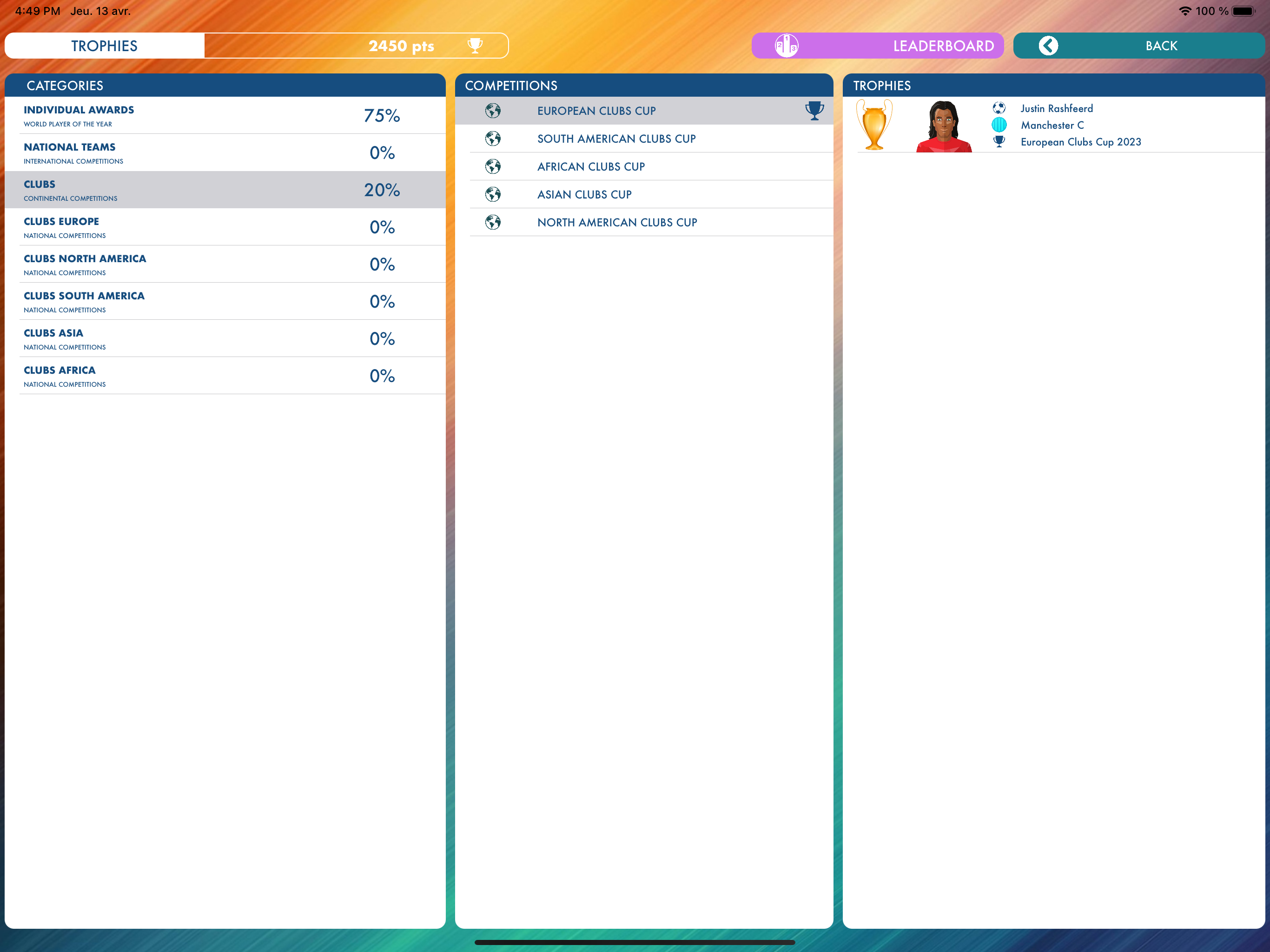Image resolution: width=1270 pixels, height=952 pixels.
Task: Click the 20% Clubs progress value
Action: coord(382,190)
